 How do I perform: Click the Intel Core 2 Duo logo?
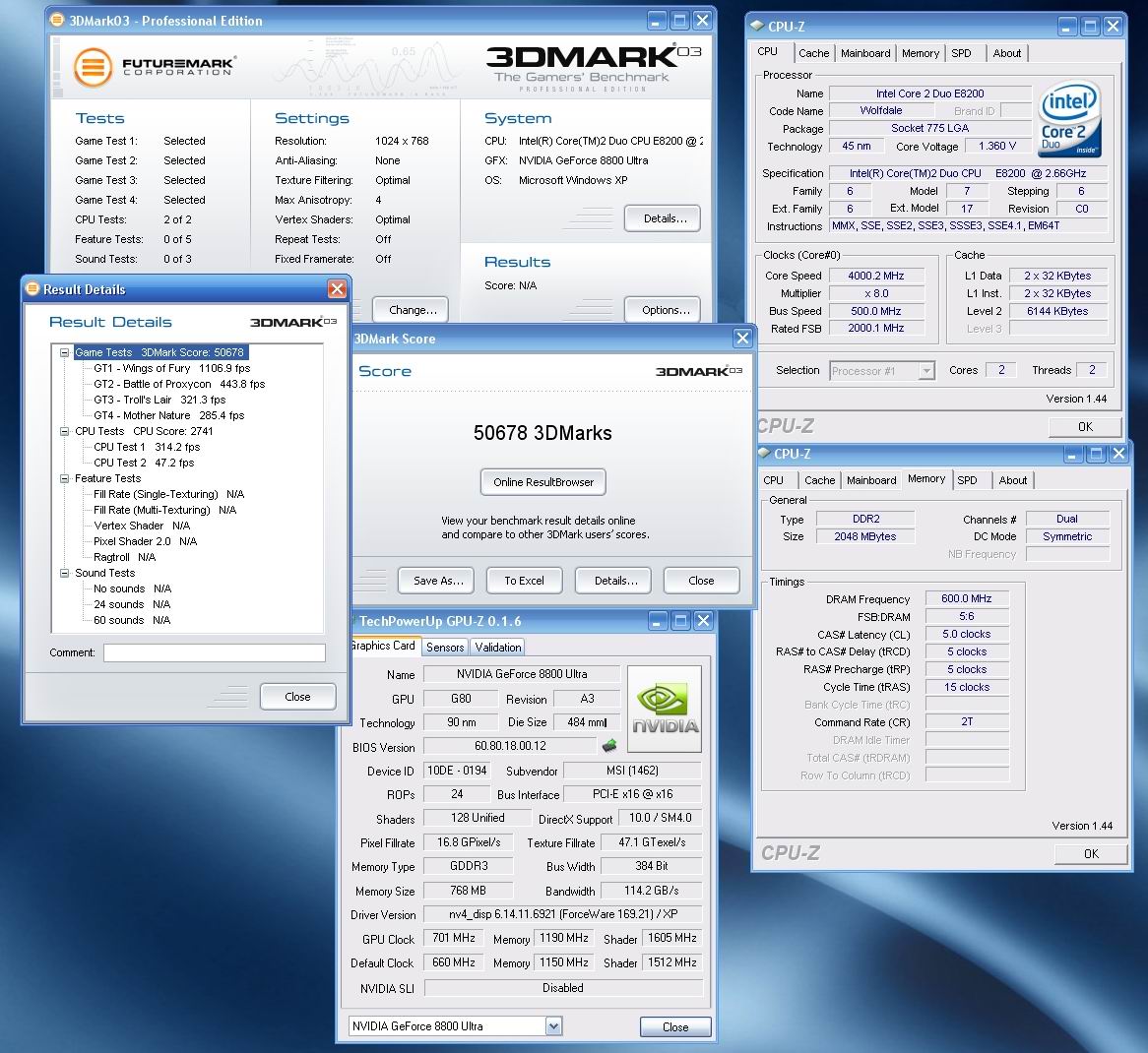[1070, 118]
